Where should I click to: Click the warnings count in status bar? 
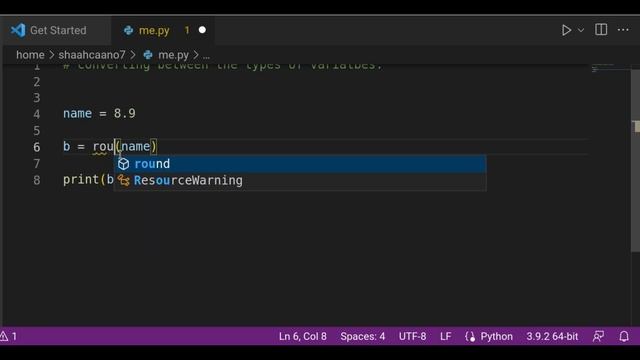[x=9, y=336]
